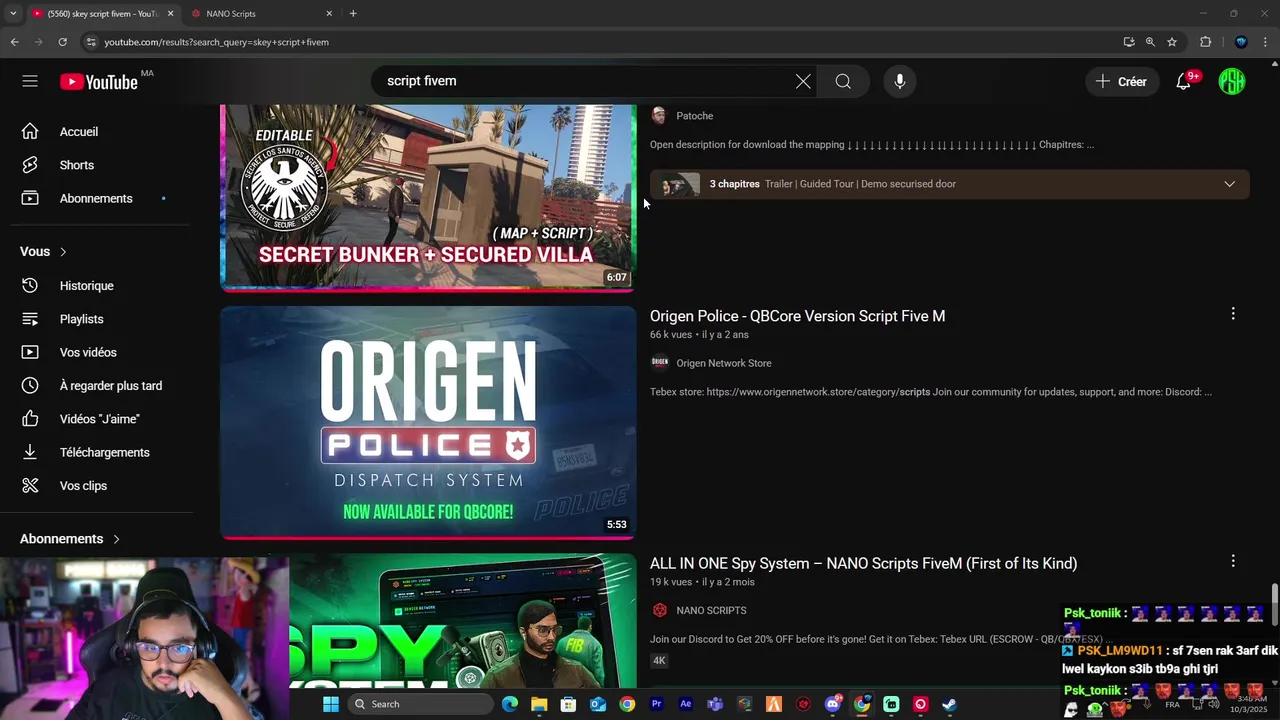The width and height of the screenshot is (1280, 720).
Task: Open a new browser tab
Action: pyautogui.click(x=353, y=14)
